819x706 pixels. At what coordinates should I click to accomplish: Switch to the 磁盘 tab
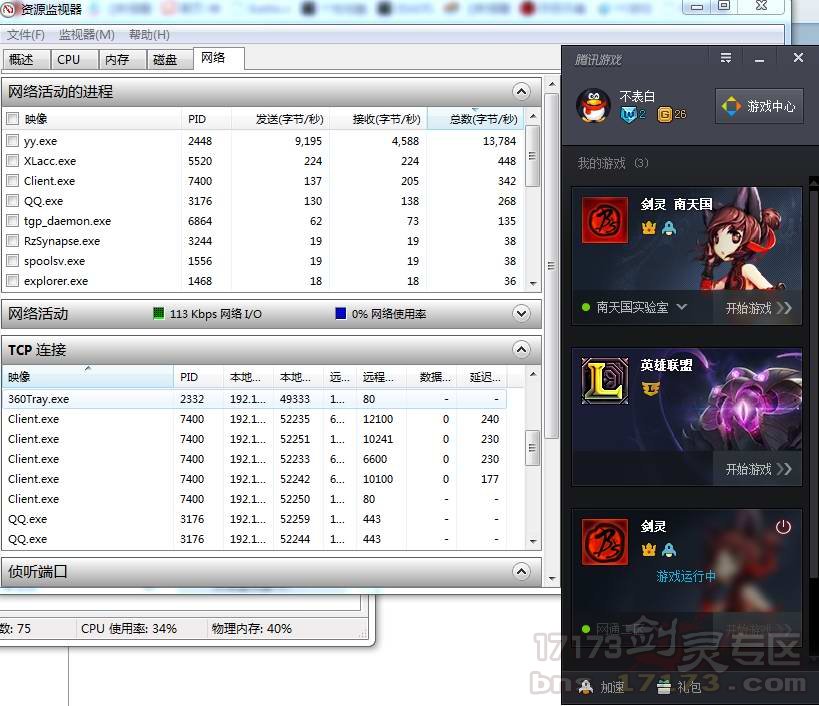(x=170, y=60)
